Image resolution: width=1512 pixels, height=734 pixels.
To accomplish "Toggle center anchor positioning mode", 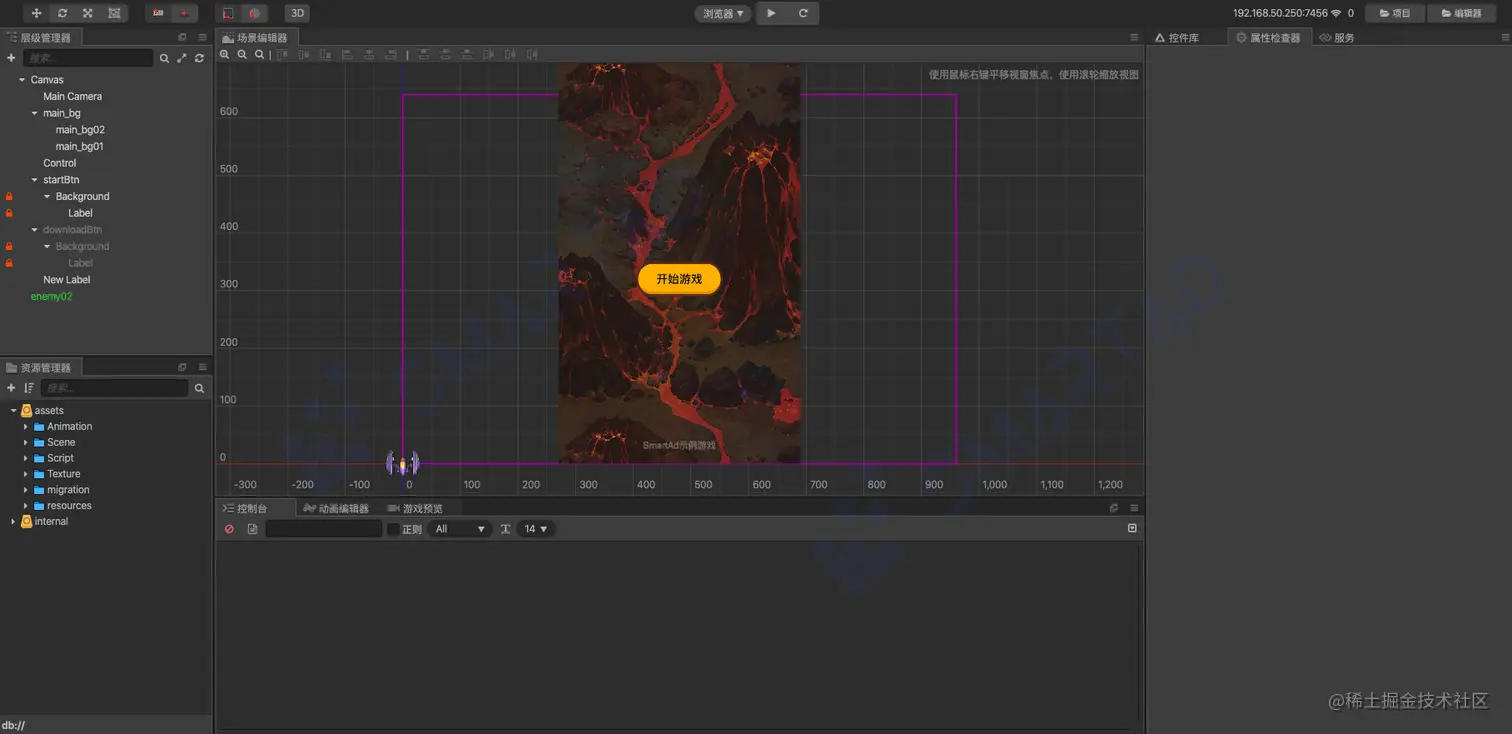I will (184, 13).
